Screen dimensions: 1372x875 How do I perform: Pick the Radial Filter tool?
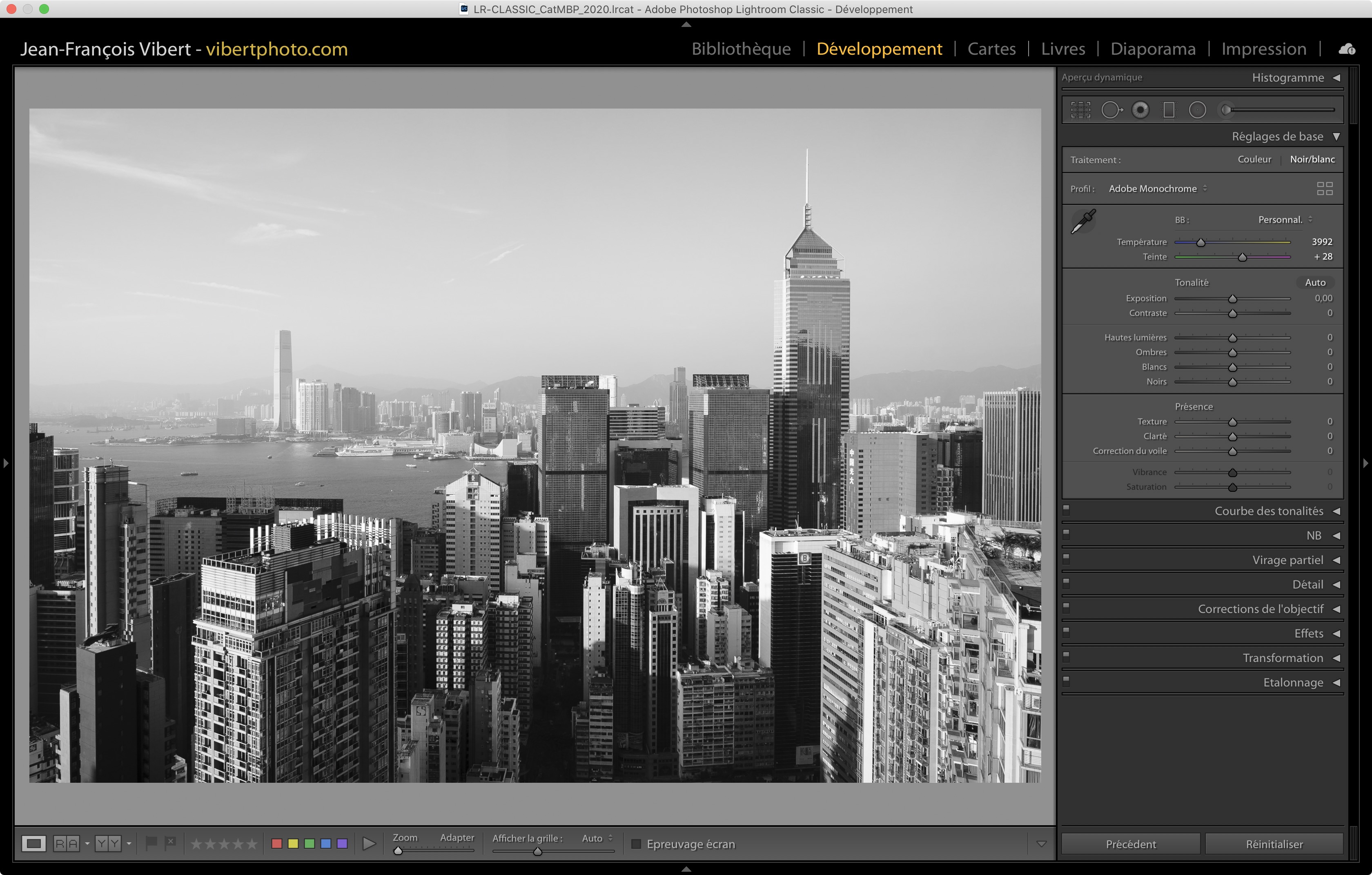tap(1198, 110)
